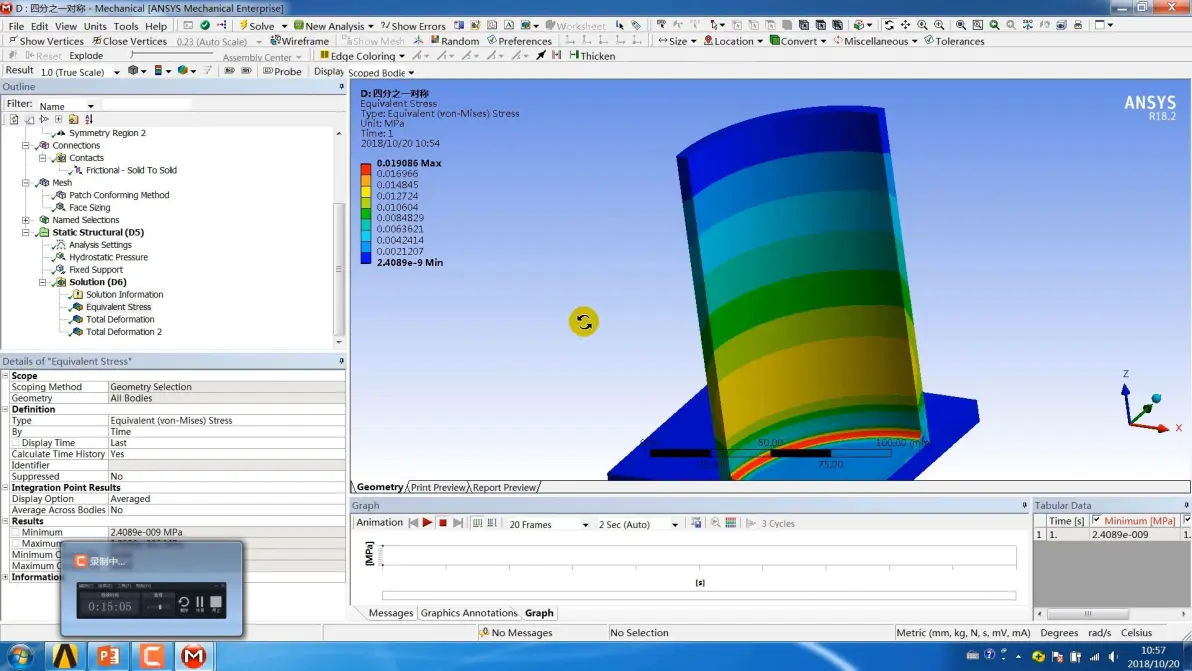
Task: Open the viewports layout dropdown
Action: (1104, 25)
